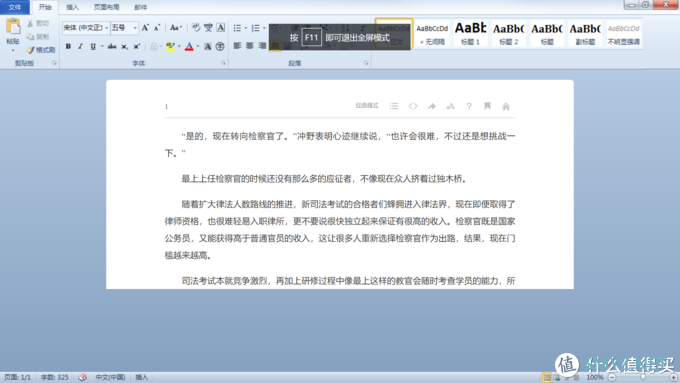Image resolution: width=680 pixels, height=383 pixels.
Task: Toggle Strikethrough (abc) formatting
Action: tap(112, 46)
